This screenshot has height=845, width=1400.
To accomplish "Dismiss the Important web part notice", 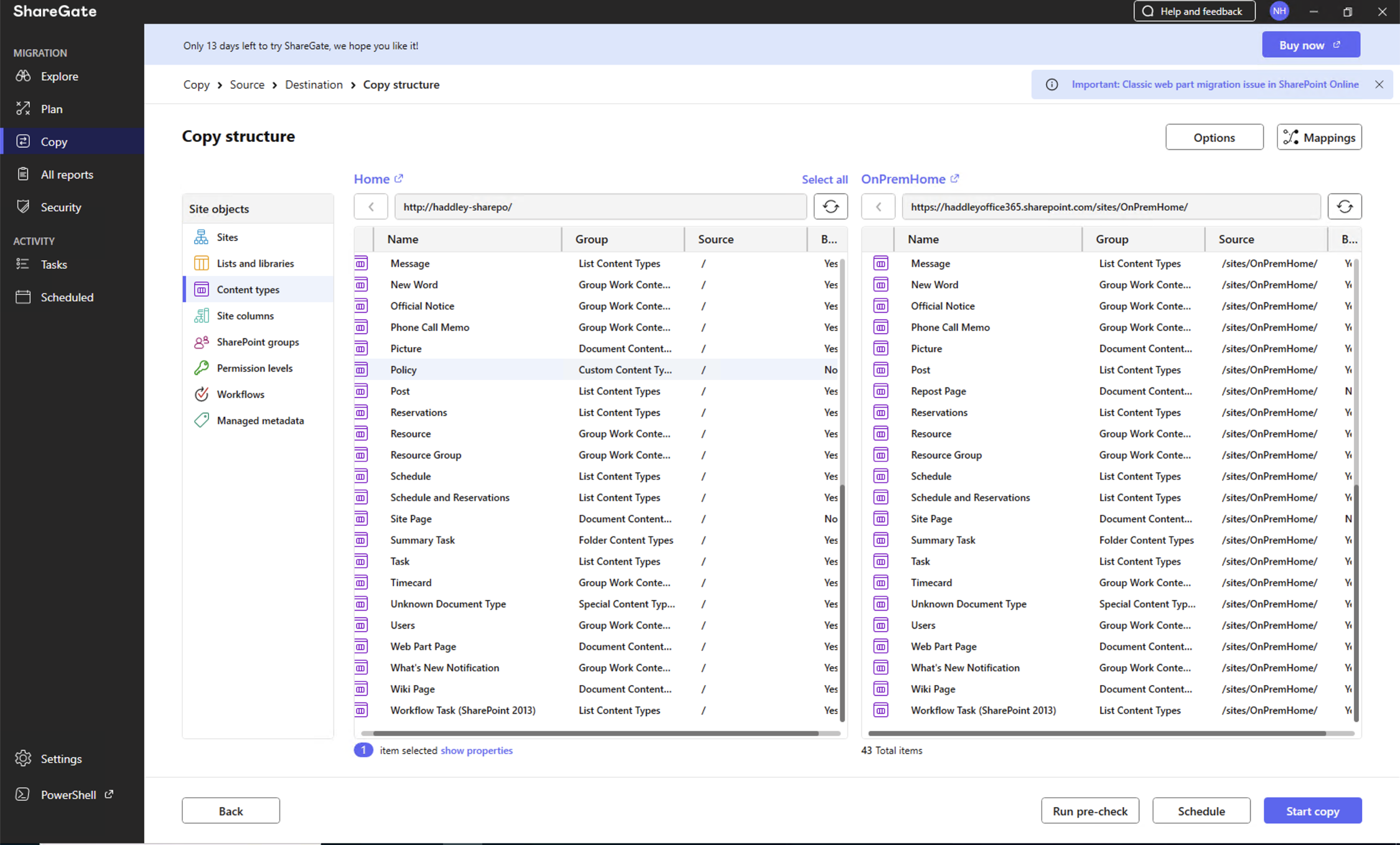I will pos(1379,85).
